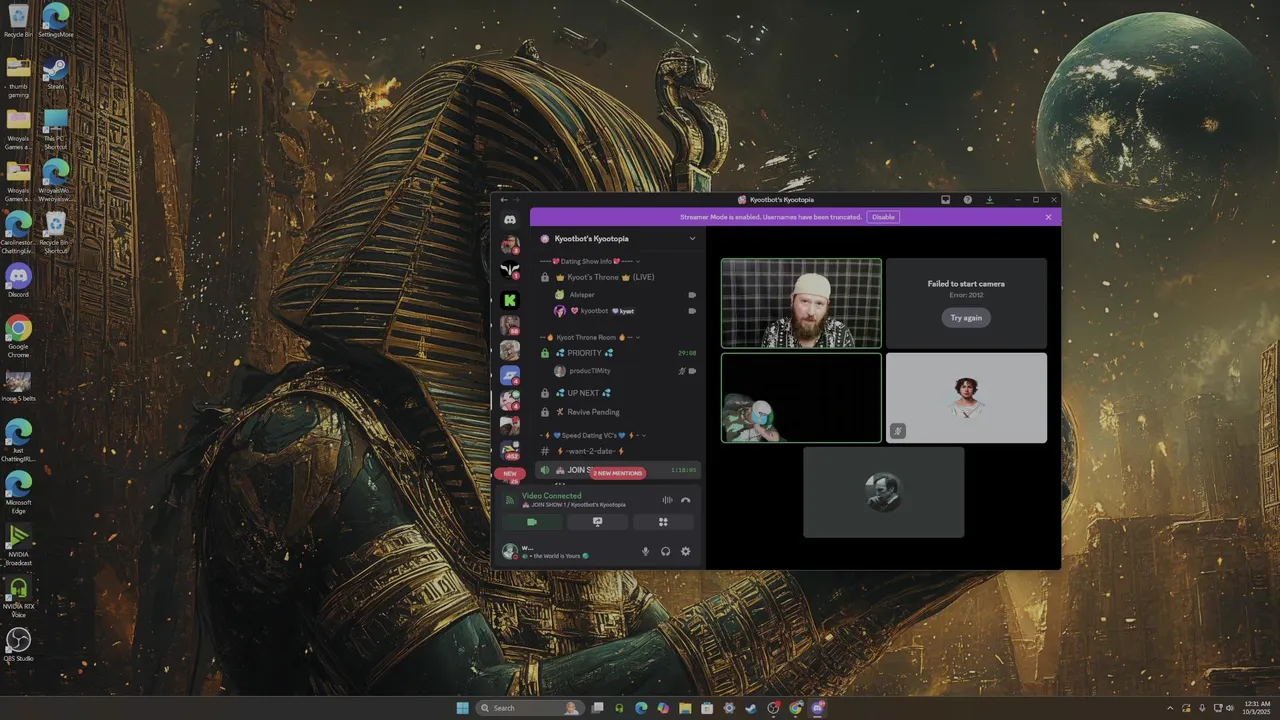
Task: Disconnect from voice with hang-up icon
Action: tap(686, 500)
